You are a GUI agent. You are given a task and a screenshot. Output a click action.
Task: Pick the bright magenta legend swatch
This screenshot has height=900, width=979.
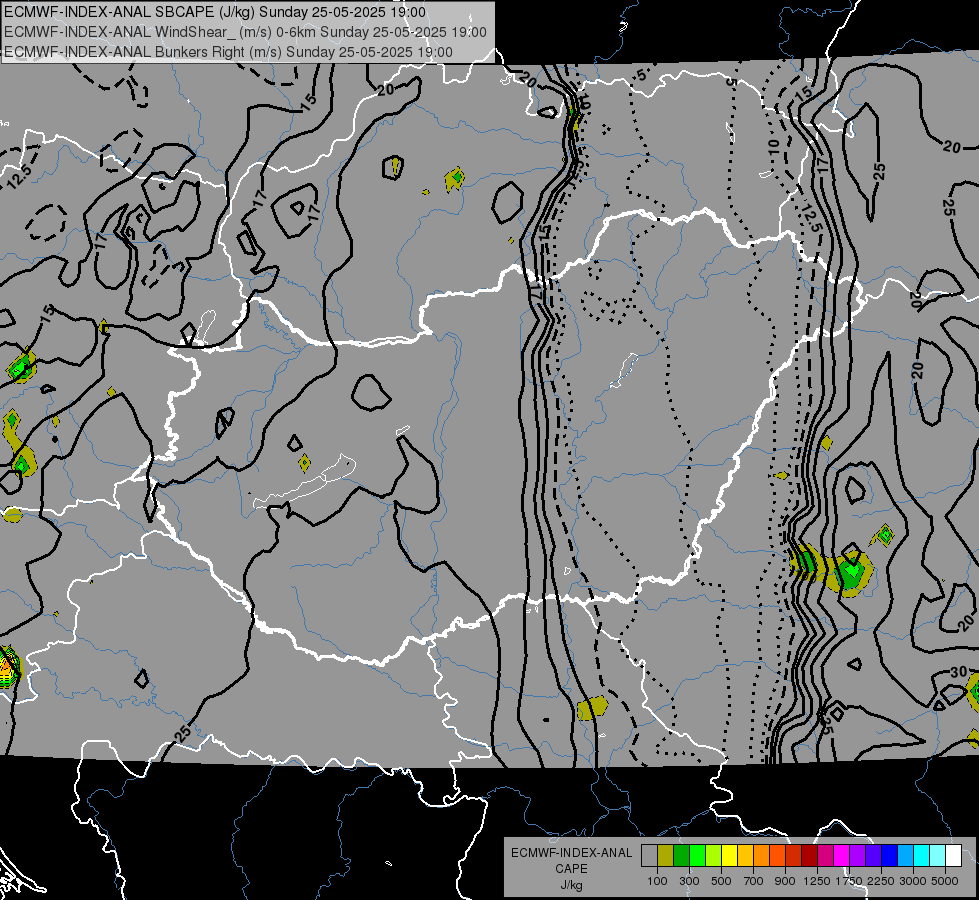coord(841,856)
